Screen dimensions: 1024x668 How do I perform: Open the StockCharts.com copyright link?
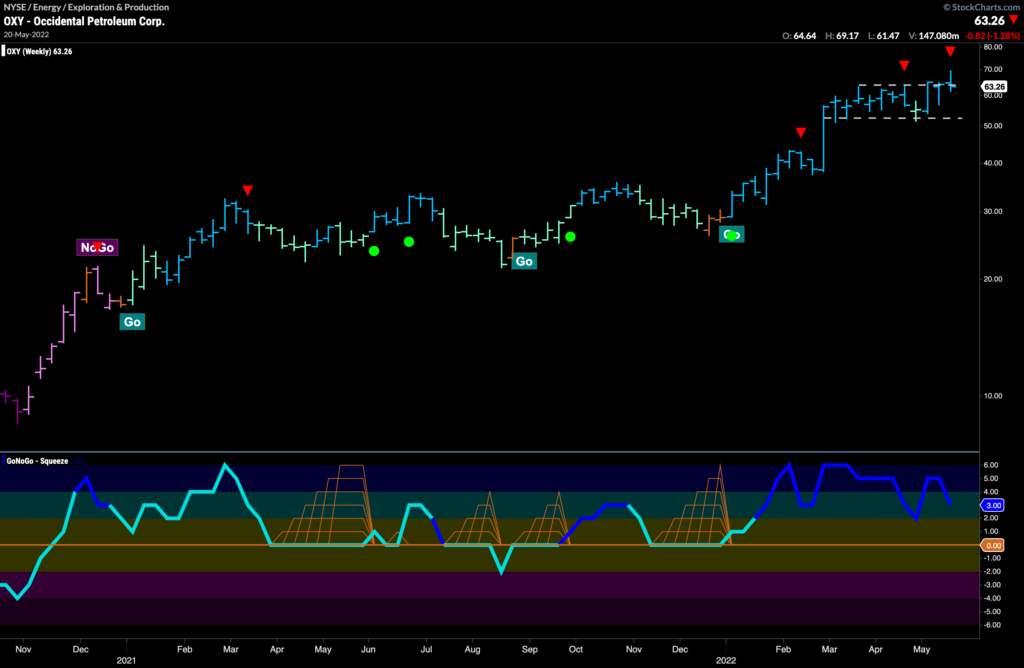pos(982,7)
